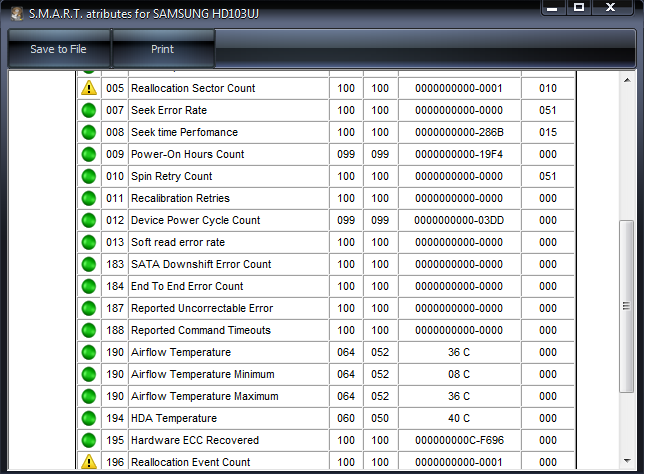The image size is (645, 476).
Task: Click green status icon for End To End Error Count
Action: click(x=89, y=286)
